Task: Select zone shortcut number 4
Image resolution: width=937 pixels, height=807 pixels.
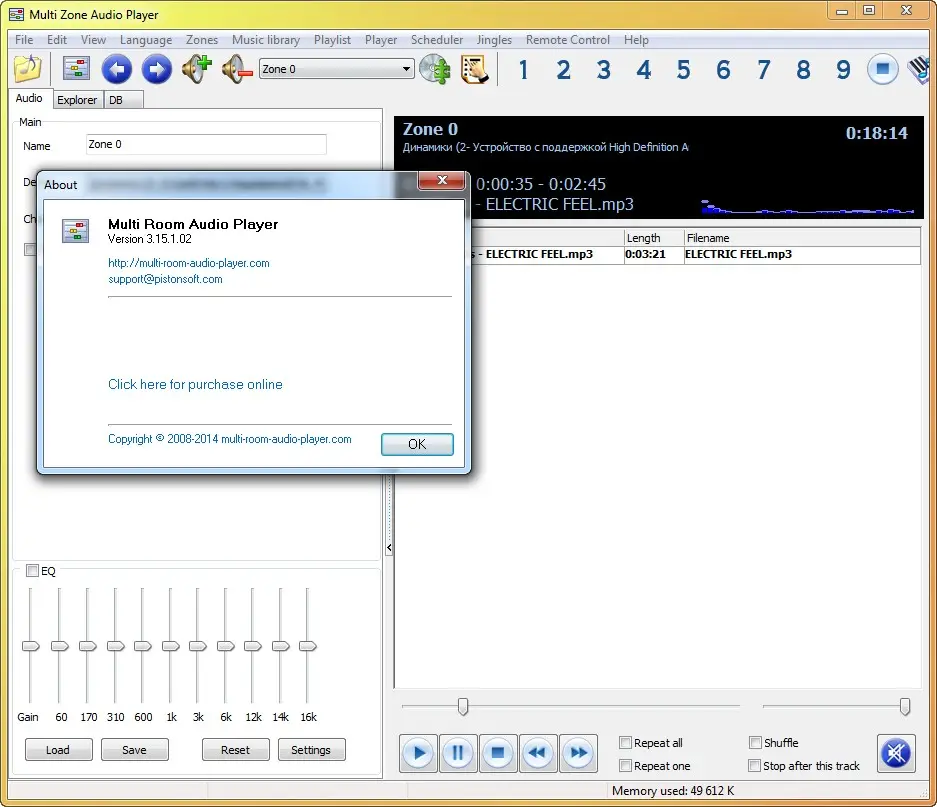Action: [x=644, y=70]
